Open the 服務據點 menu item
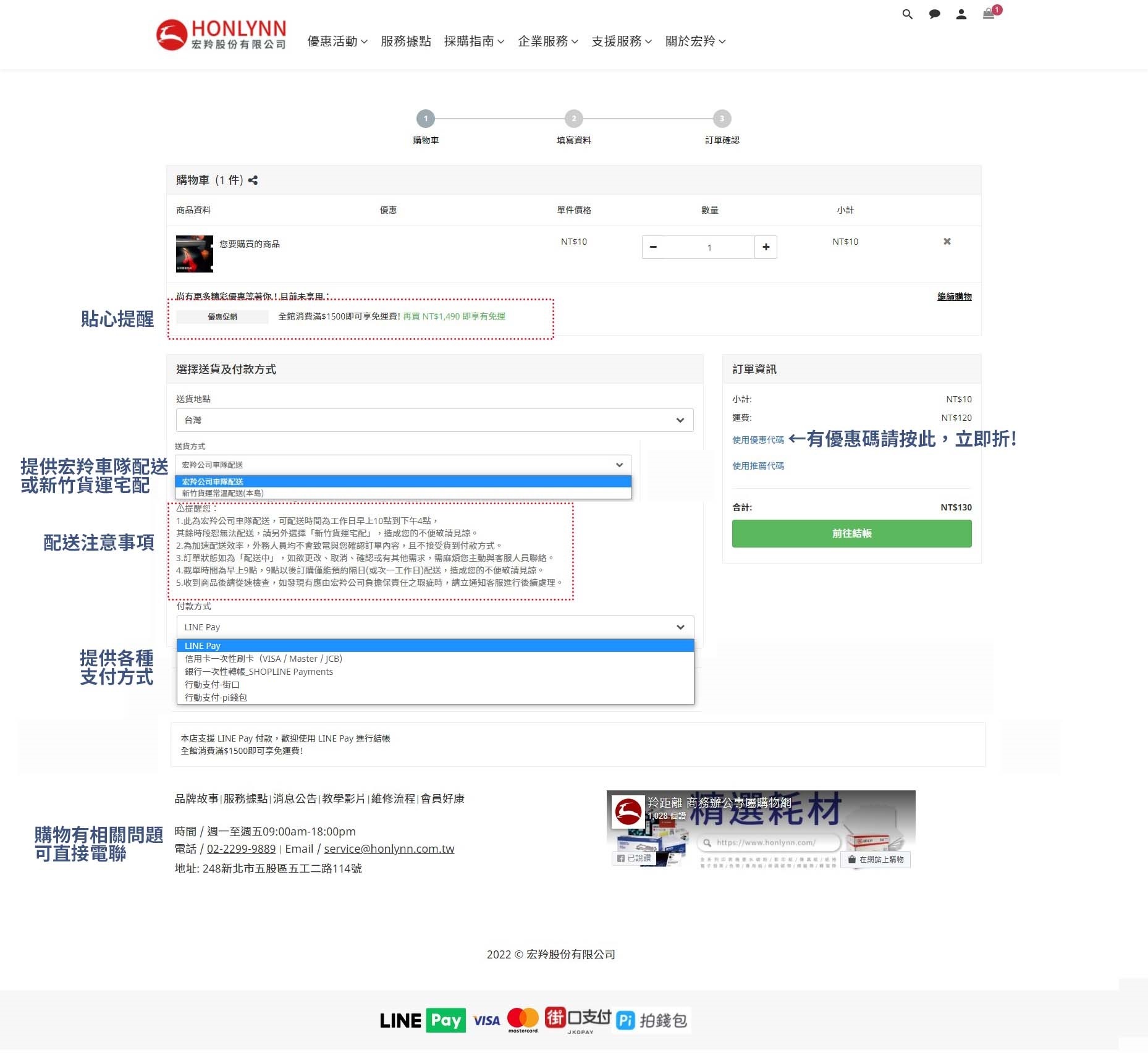Image resolution: width=1148 pixels, height=1053 pixels. pos(405,41)
